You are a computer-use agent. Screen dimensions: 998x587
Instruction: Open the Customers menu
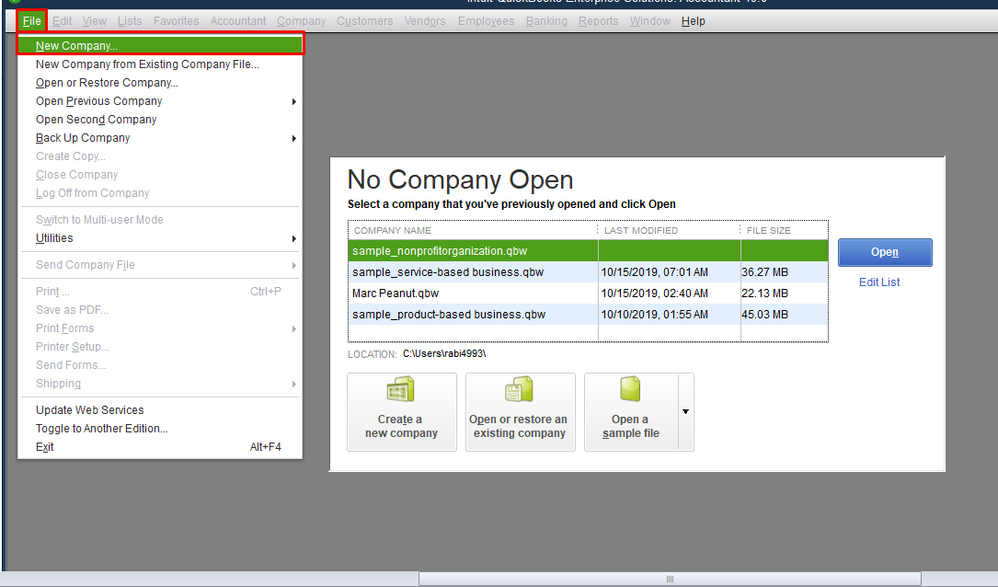[365, 21]
